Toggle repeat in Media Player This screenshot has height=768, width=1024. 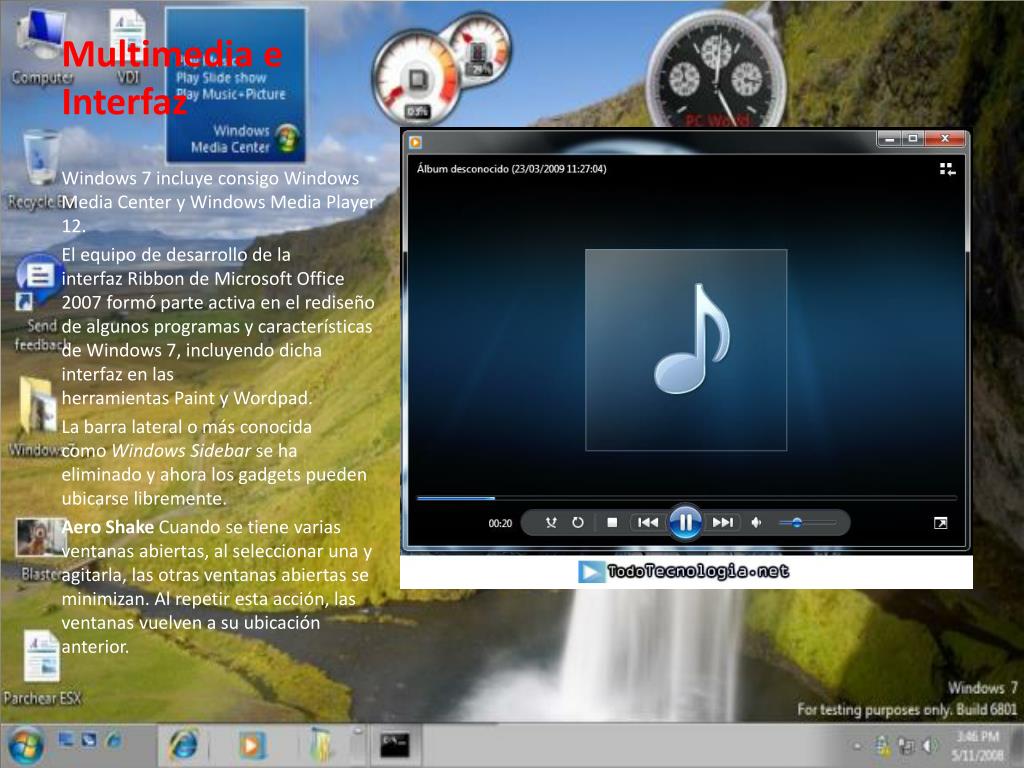click(578, 522)
